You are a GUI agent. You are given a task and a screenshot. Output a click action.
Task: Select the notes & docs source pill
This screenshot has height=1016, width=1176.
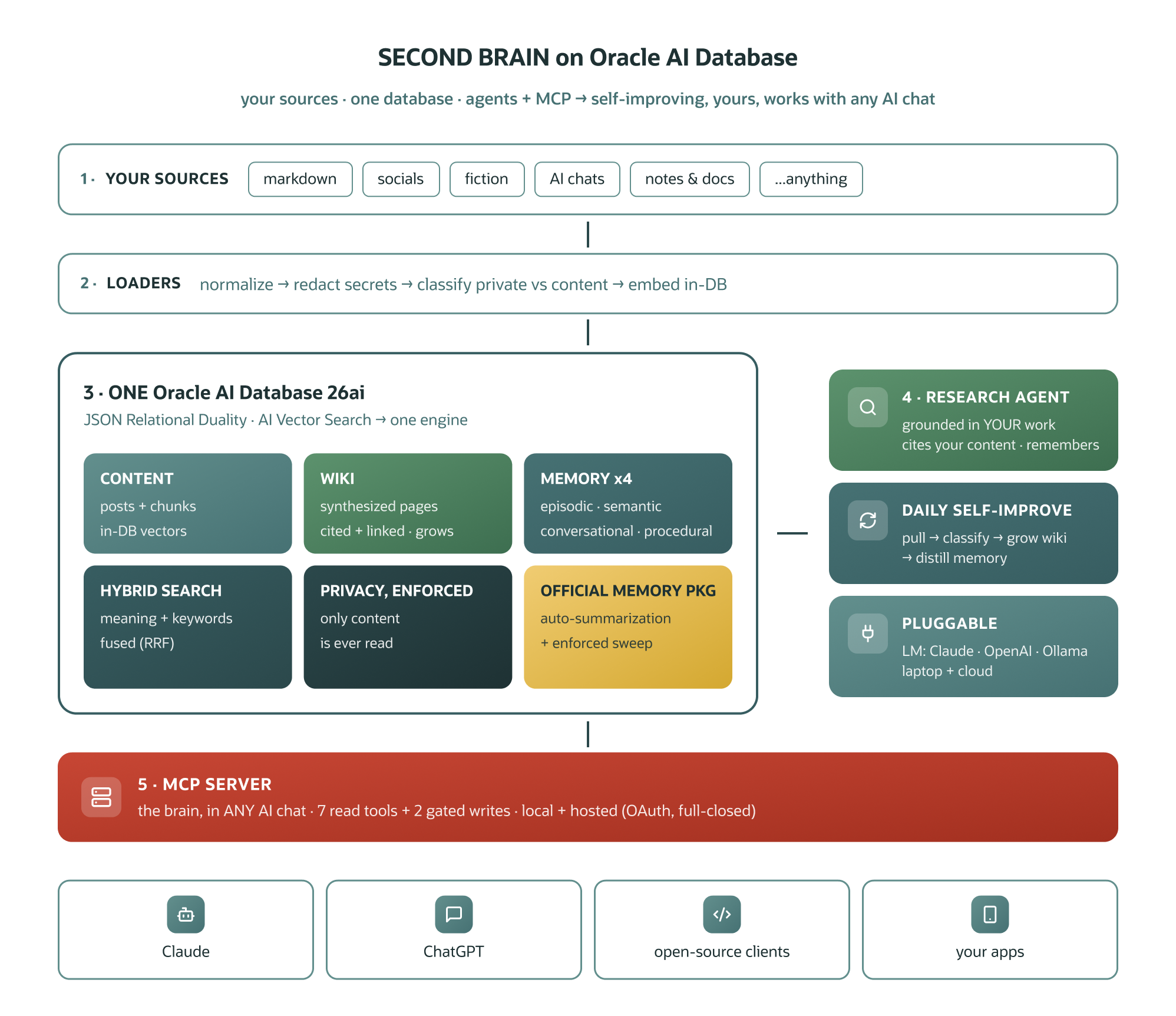689,179
